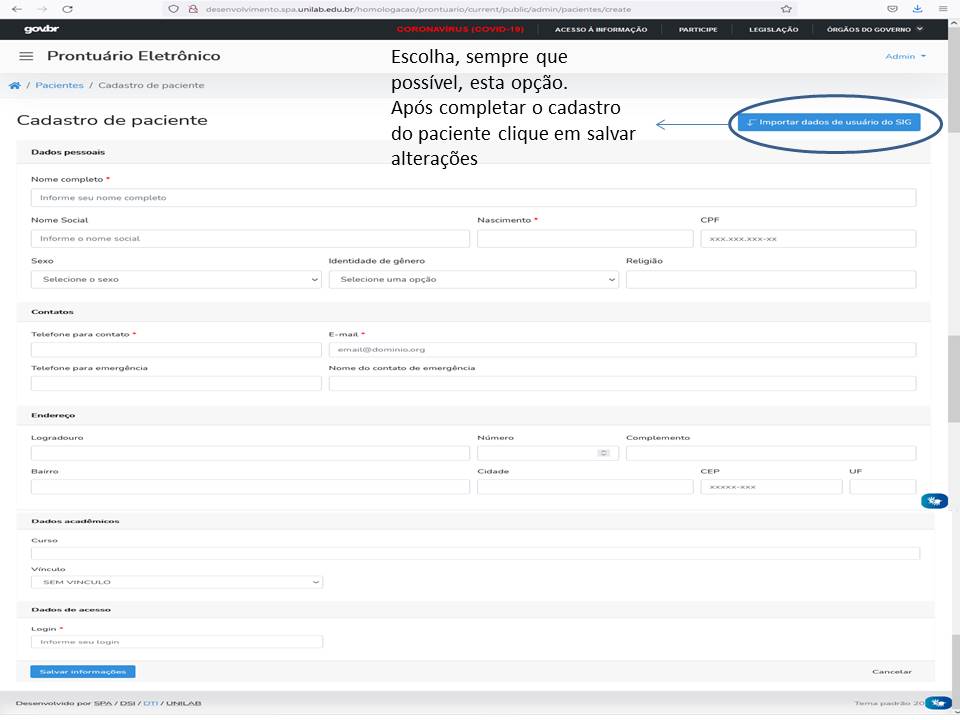
Task: Reload the page with refresh icon
Action: tap(69, 8)
